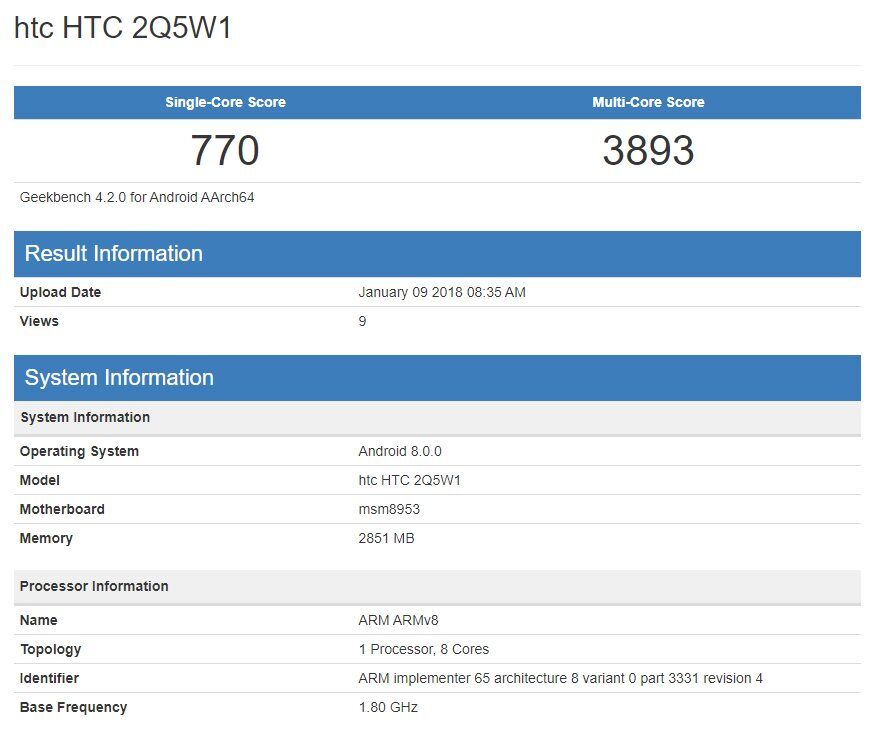
Task: Click the 1 Processor, 8 Cores topology value
Action: click(423, 649)
